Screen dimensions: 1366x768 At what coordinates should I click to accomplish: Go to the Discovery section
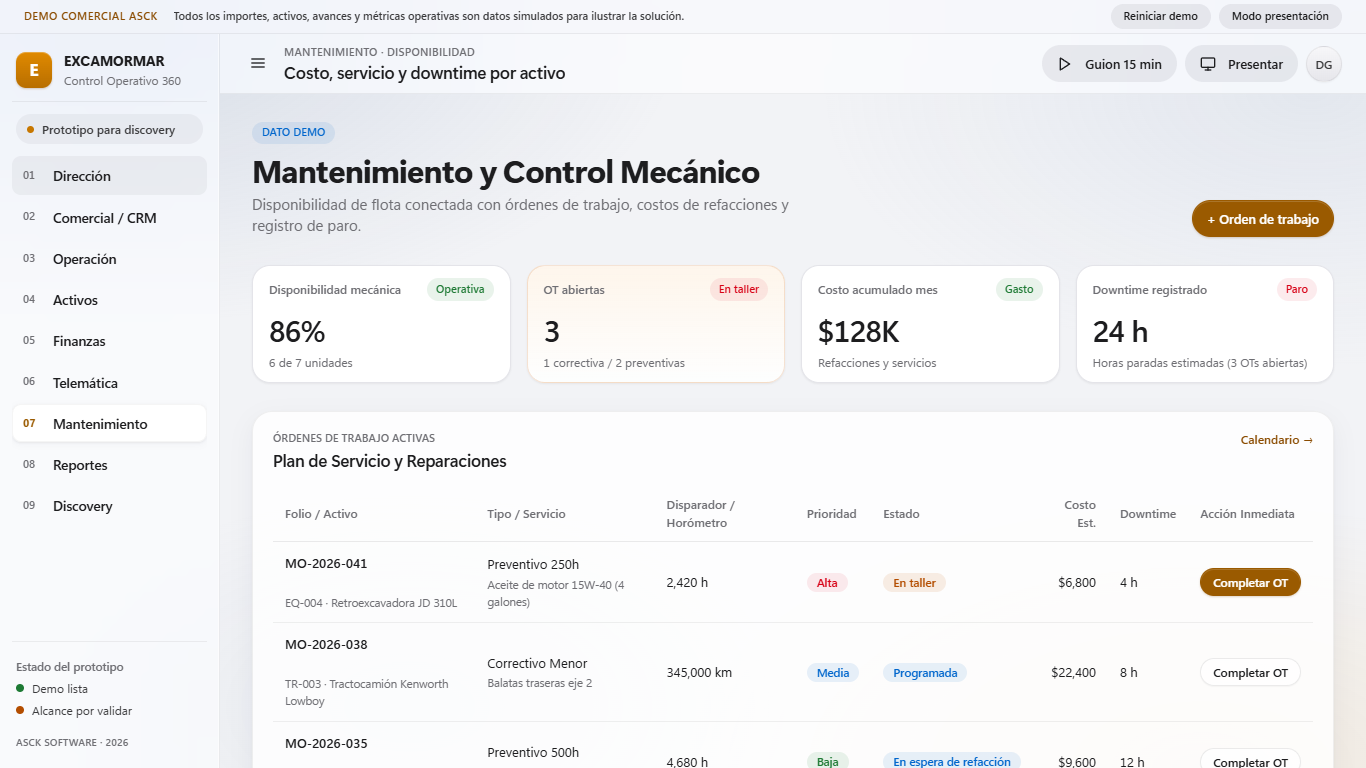click(109, 506)
